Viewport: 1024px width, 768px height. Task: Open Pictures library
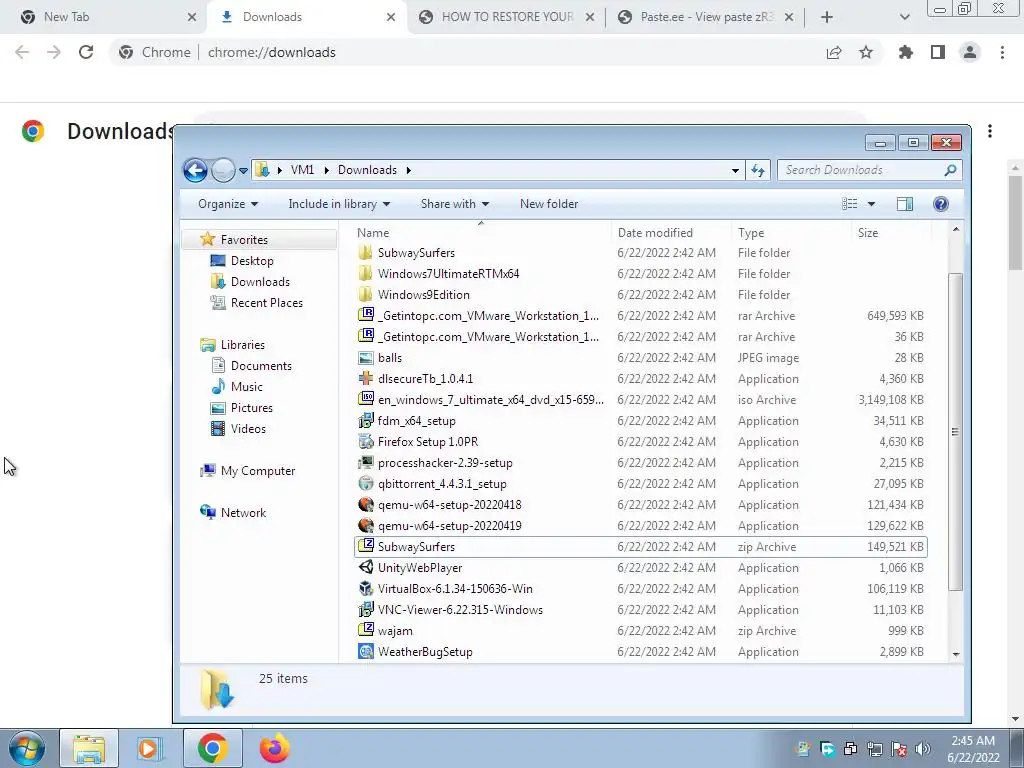pos(251,408)
